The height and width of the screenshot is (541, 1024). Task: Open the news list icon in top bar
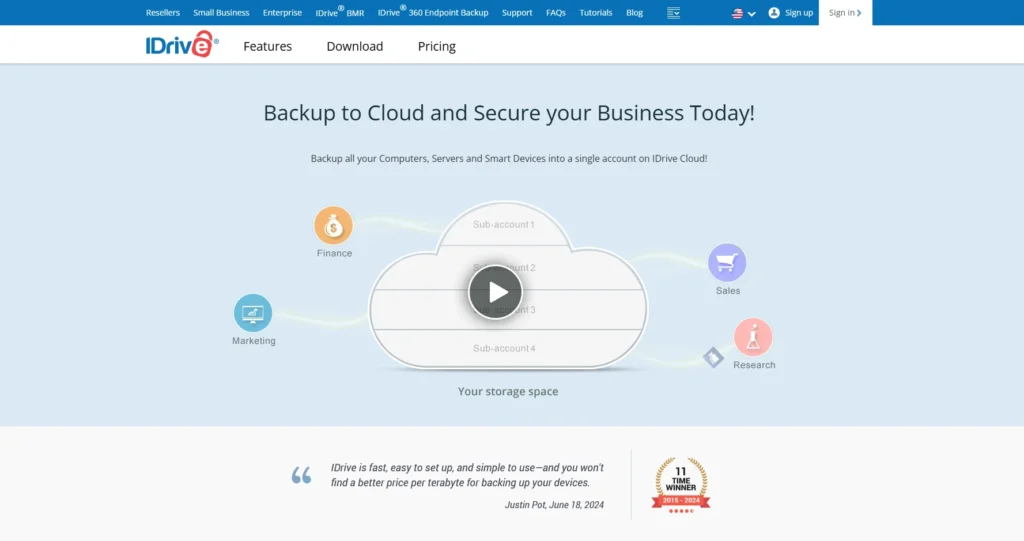(x=673, y=13)
